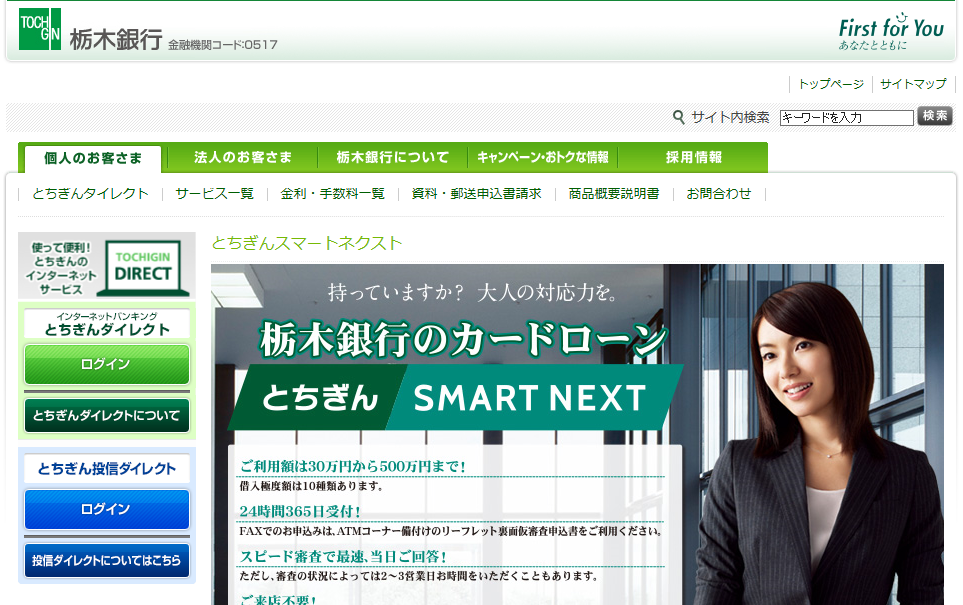The width and height of the screenshot is (963, 605).
Task: Click the 持っていますか？大人の対応力を。 tagline
Action: 473,292
